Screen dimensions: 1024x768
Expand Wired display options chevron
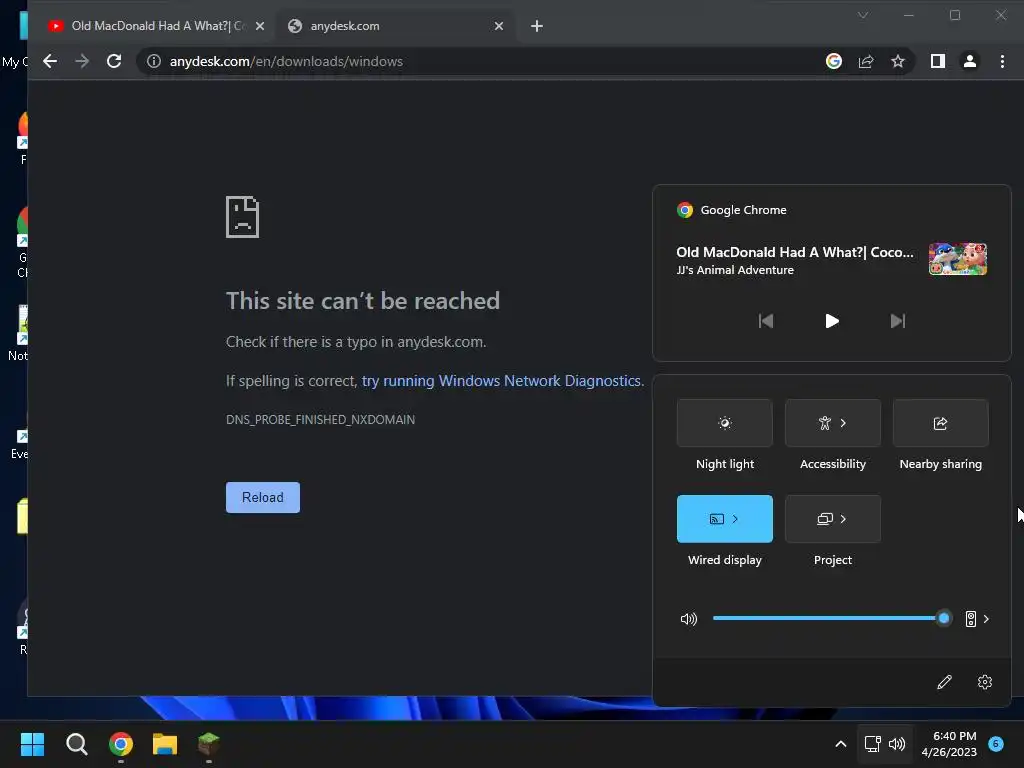pos(735,519)
